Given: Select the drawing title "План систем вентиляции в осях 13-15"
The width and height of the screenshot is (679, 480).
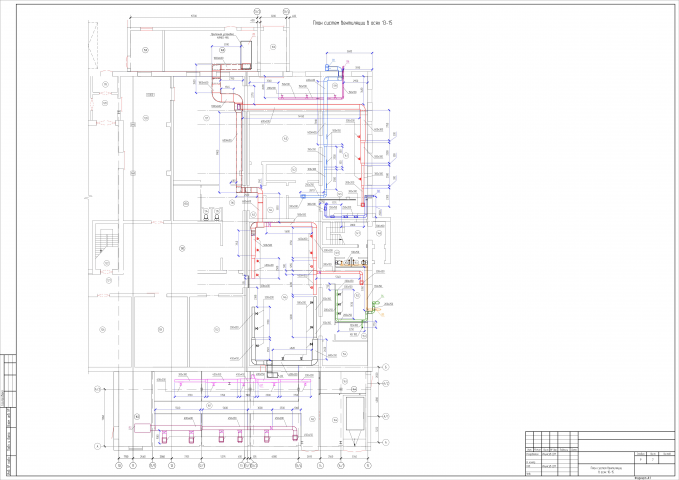Looking at the screenshot, I should click(352, 23).
